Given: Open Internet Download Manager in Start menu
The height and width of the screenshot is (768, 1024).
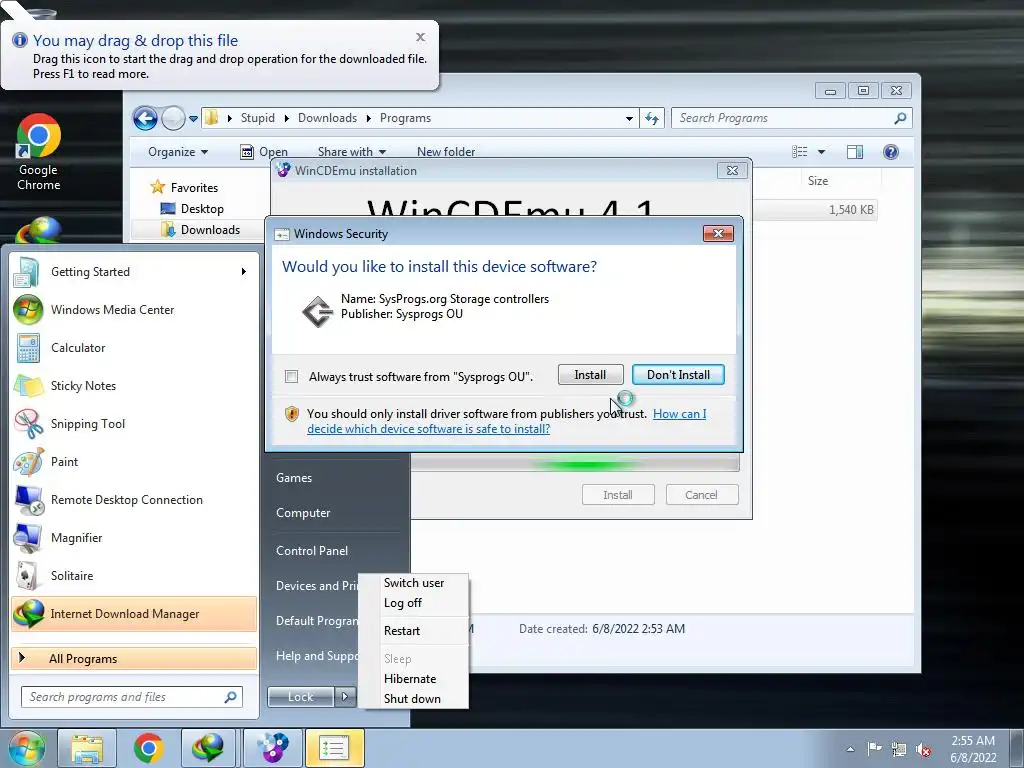Looking at the screenshot, I should click(134, 614).
